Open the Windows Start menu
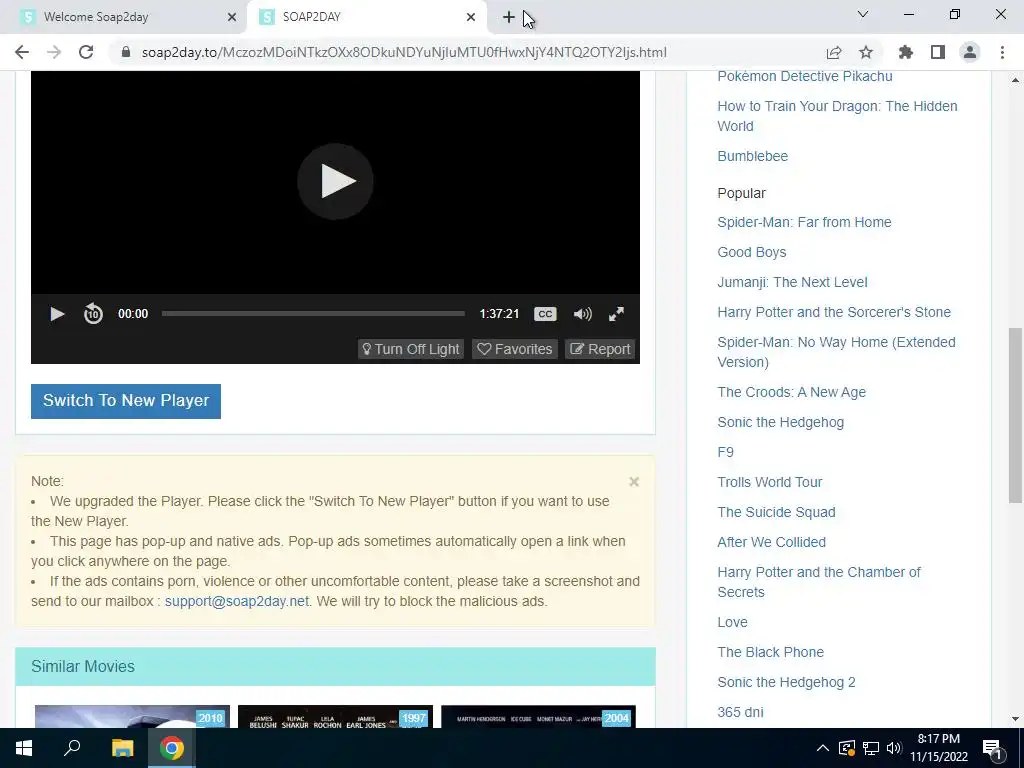1024x768 pixels. [24, 748]
